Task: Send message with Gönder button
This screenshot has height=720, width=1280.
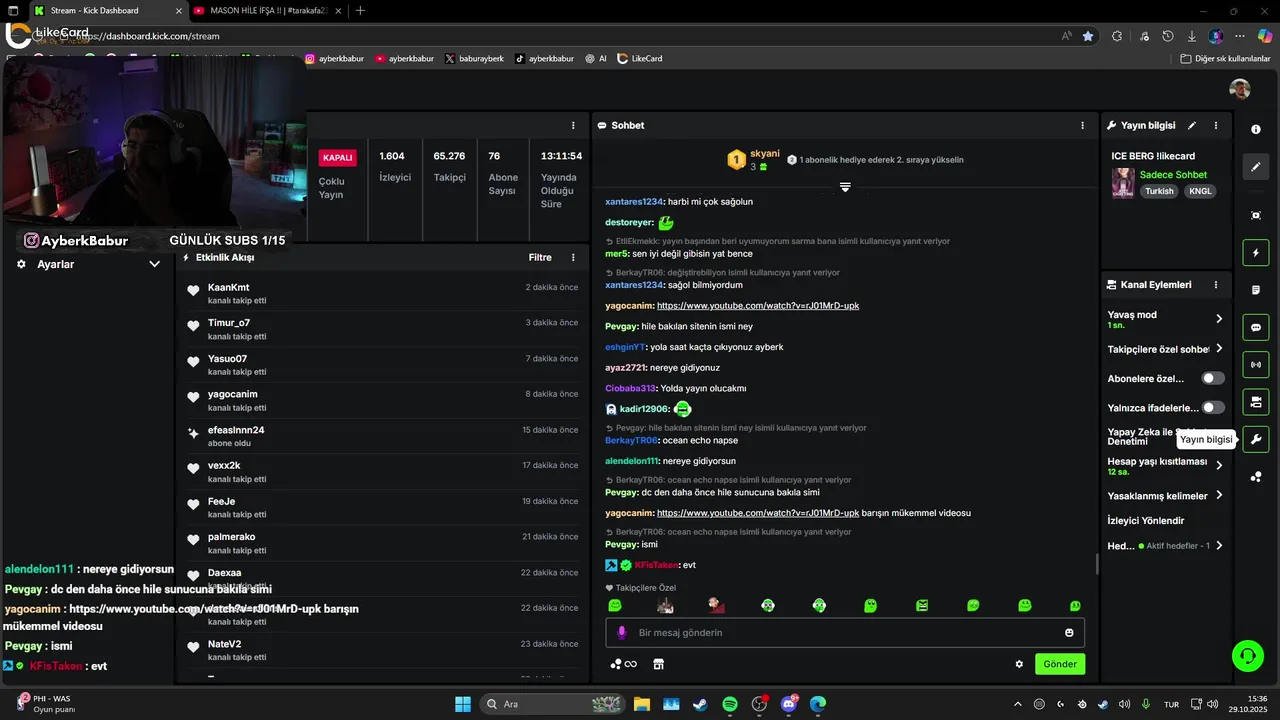Action: click(1060, 664)
